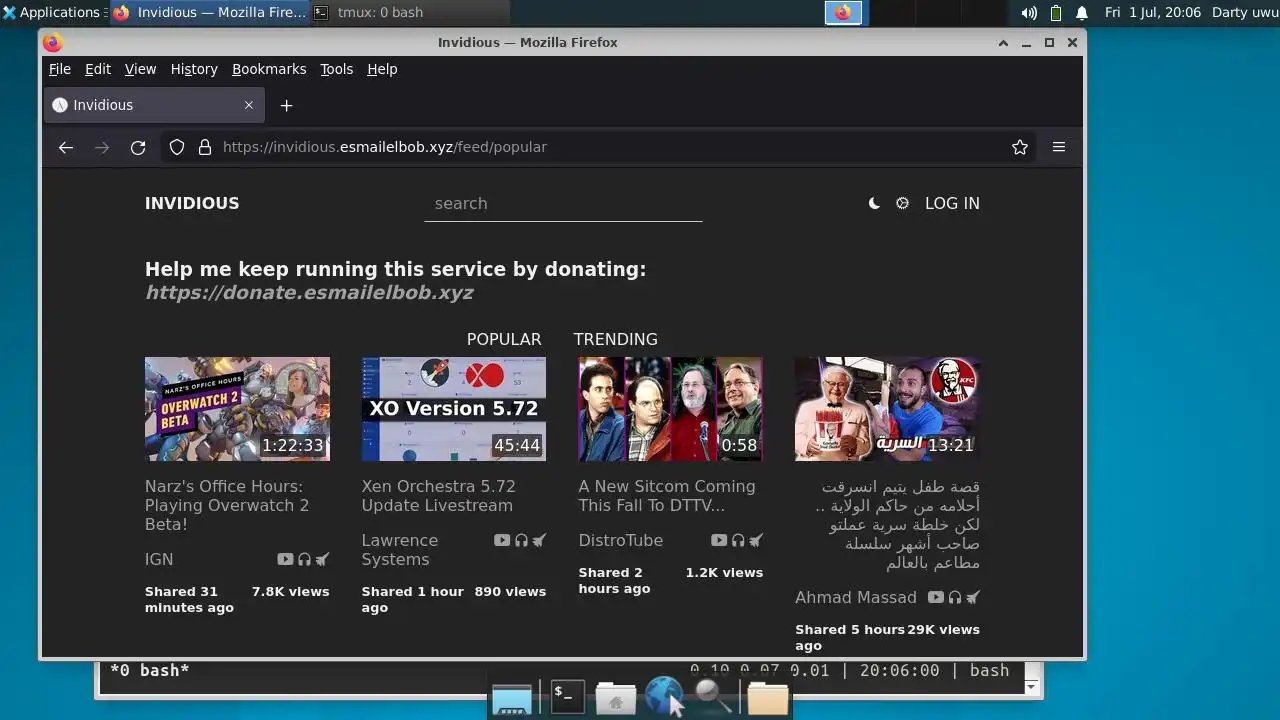1280x720 pixels.
Task: Open Invidious preferences gear icon
Action: (902, 203)
